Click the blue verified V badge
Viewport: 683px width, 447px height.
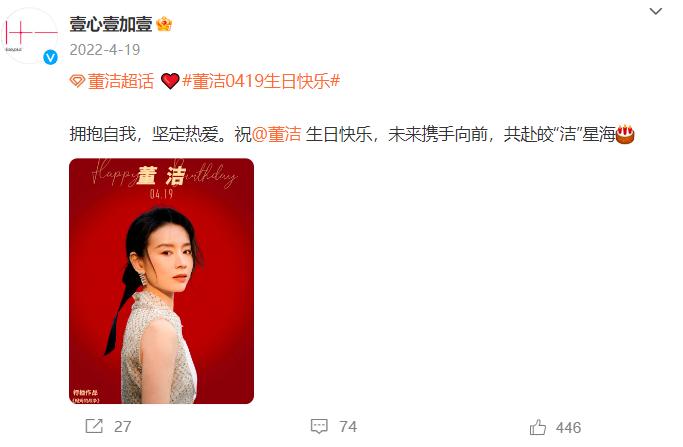[x=51, y=57]
